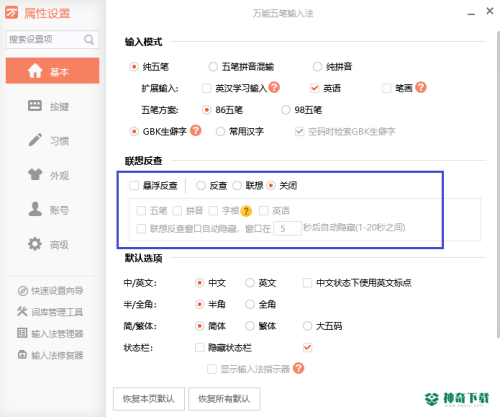This screenshot has height=417, width=500.
Task: Click 恢复所有默认 button
Action: 224,399
